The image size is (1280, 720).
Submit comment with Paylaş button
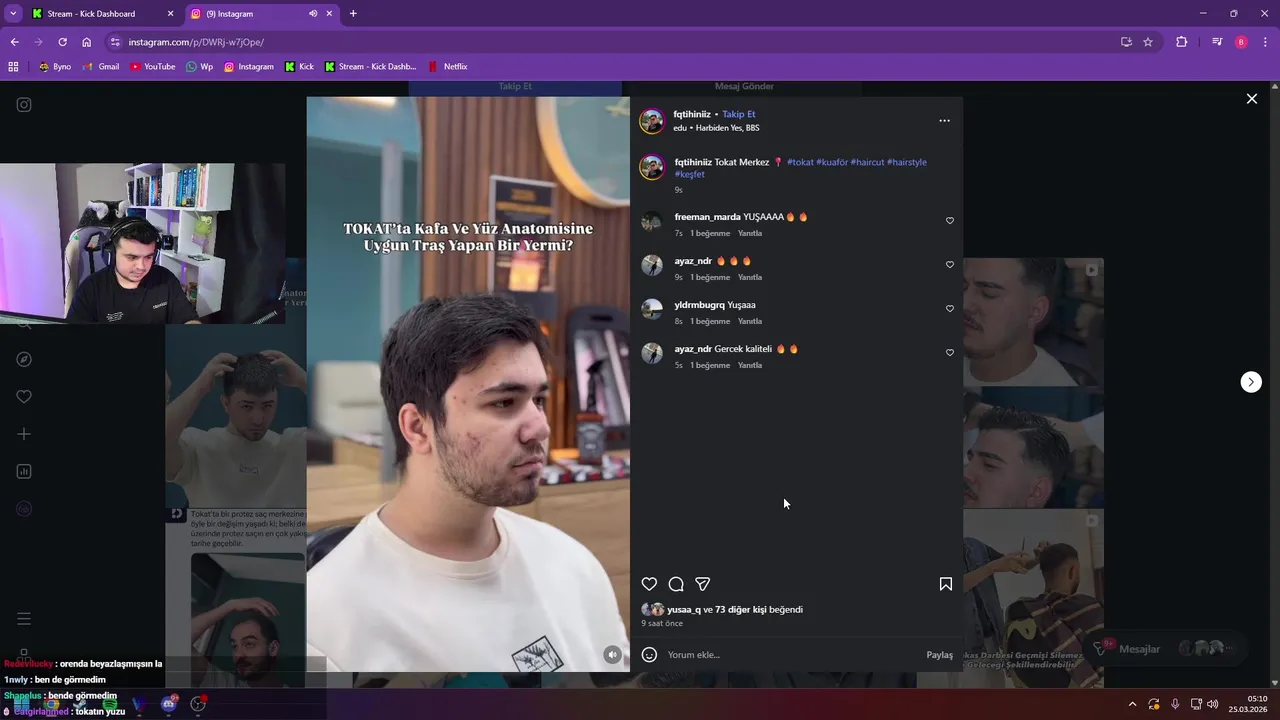click(939, 655)
